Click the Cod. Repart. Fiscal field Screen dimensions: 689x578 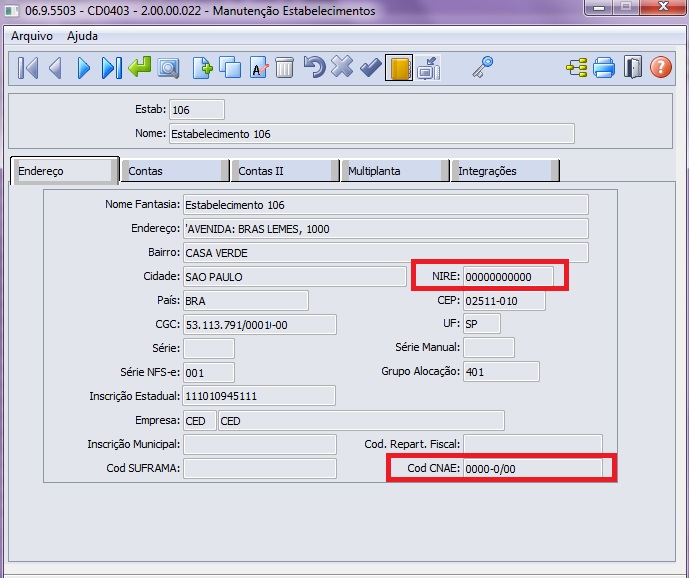(533, 444)
